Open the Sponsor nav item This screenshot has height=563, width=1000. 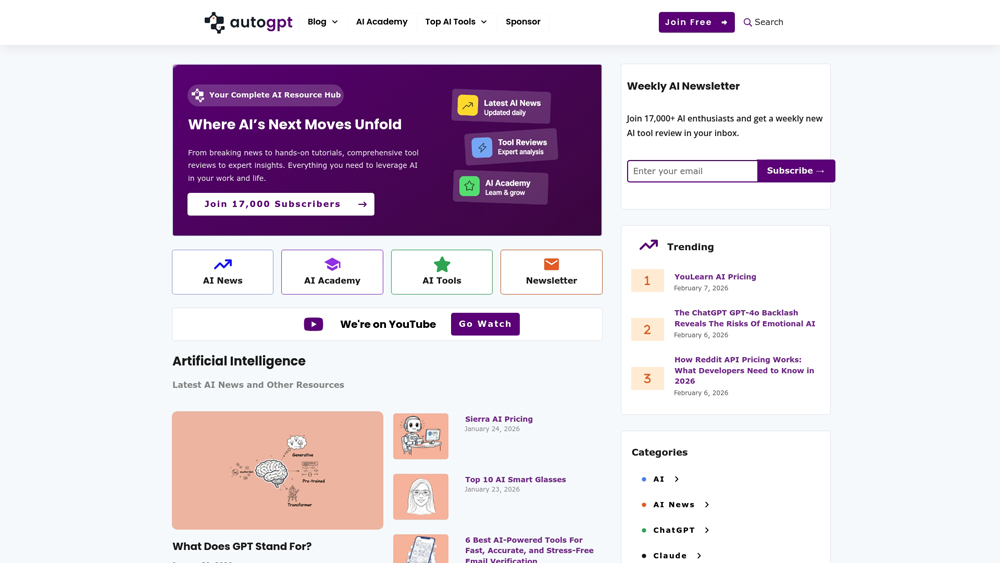click(x=523, y=22)
